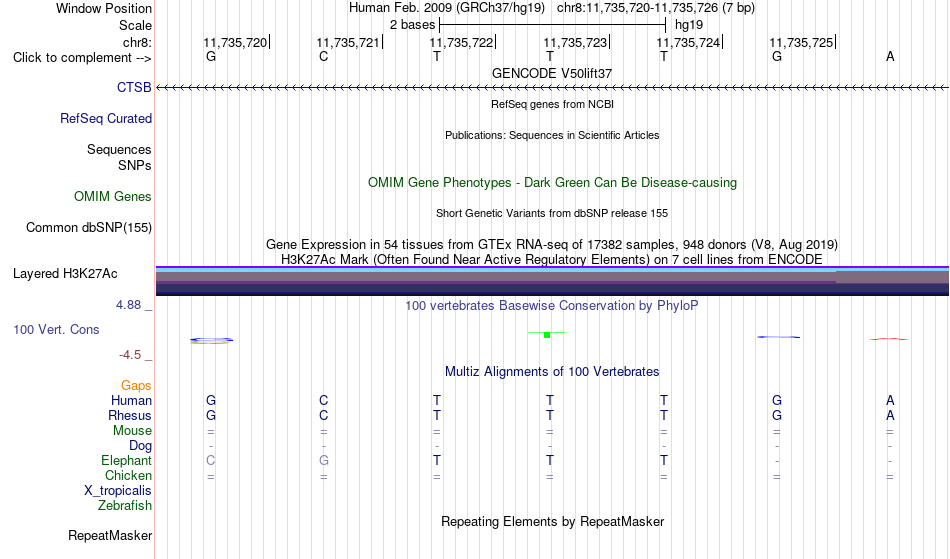Click the layered H3K27Ac signal band

[552, 281]
